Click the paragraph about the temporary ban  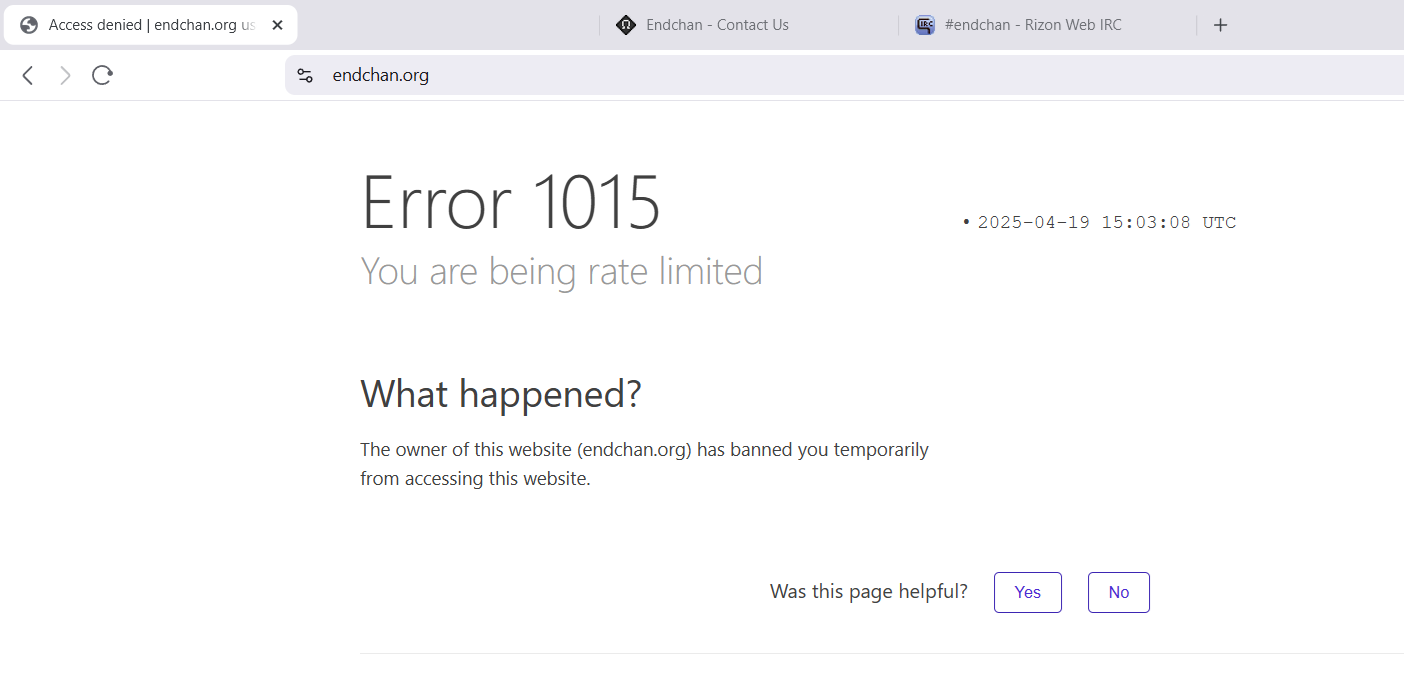tap(644, 464)
